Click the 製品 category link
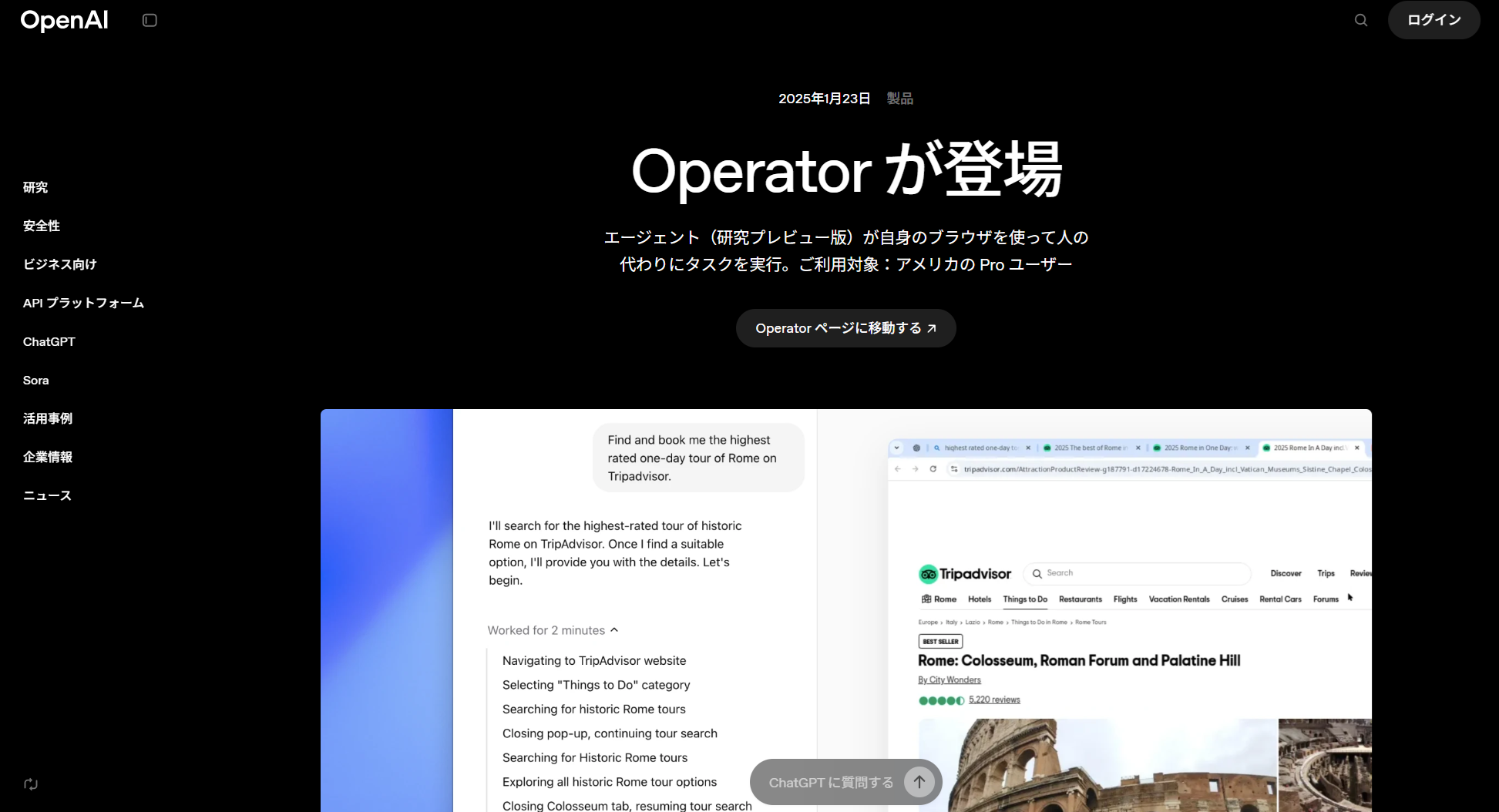The image size is (1499, 812). tap(899, 99)
